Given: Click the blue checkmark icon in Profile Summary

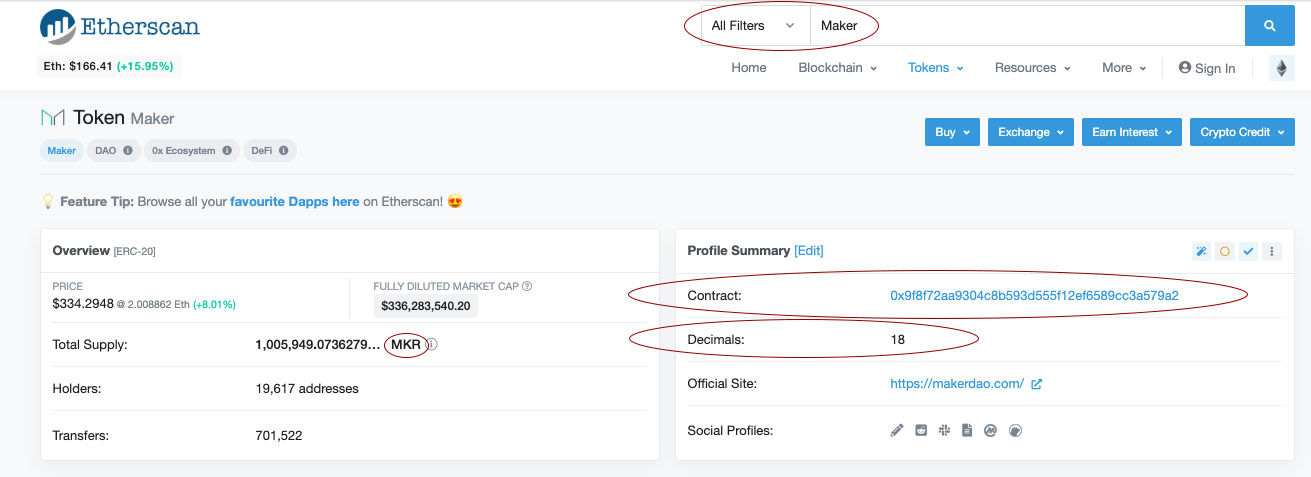Looking at the screenshot, I should point(1248,251).
